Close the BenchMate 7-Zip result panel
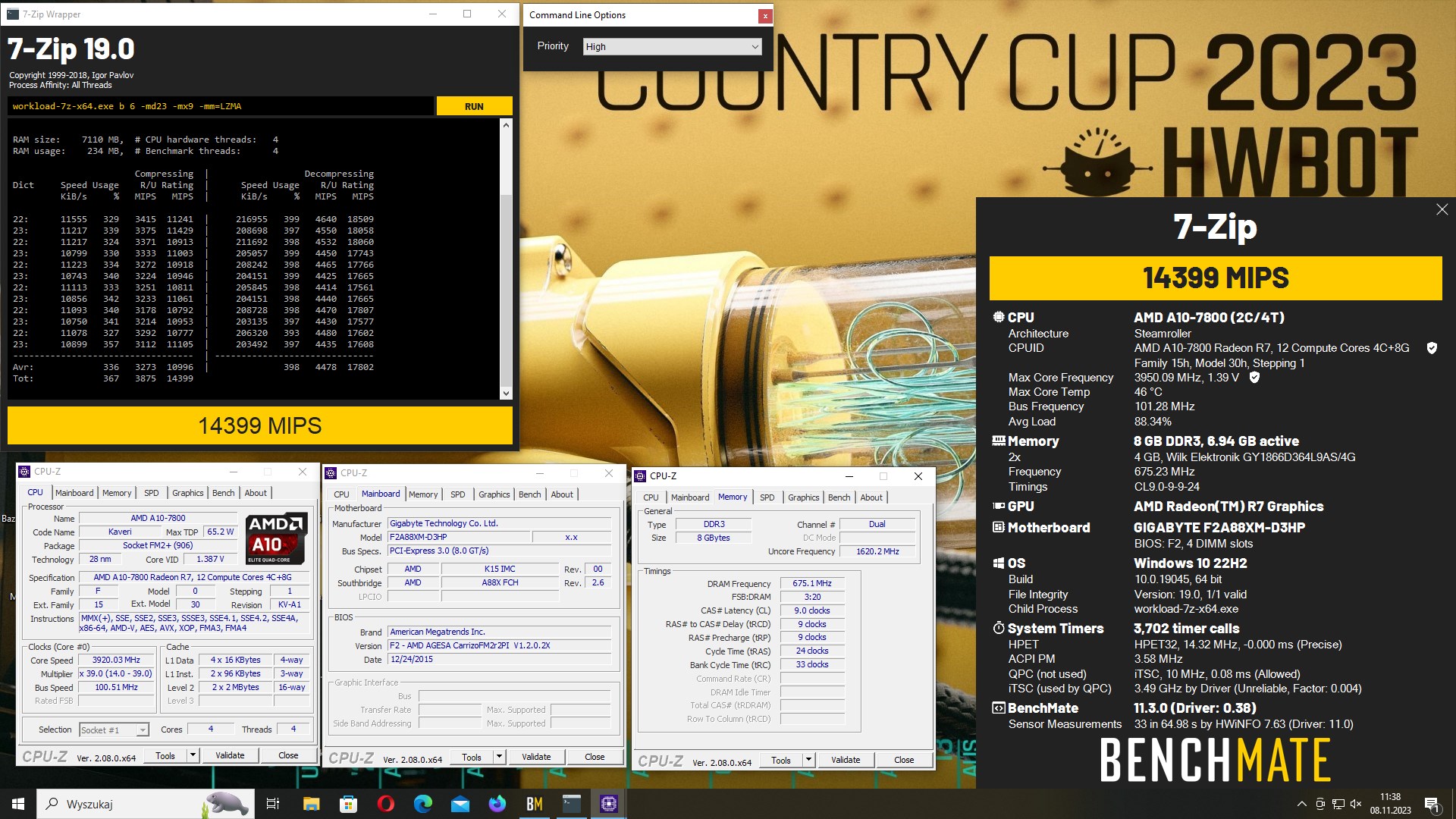This screenshot has width=1456, height=819. tap(1442, 210)
